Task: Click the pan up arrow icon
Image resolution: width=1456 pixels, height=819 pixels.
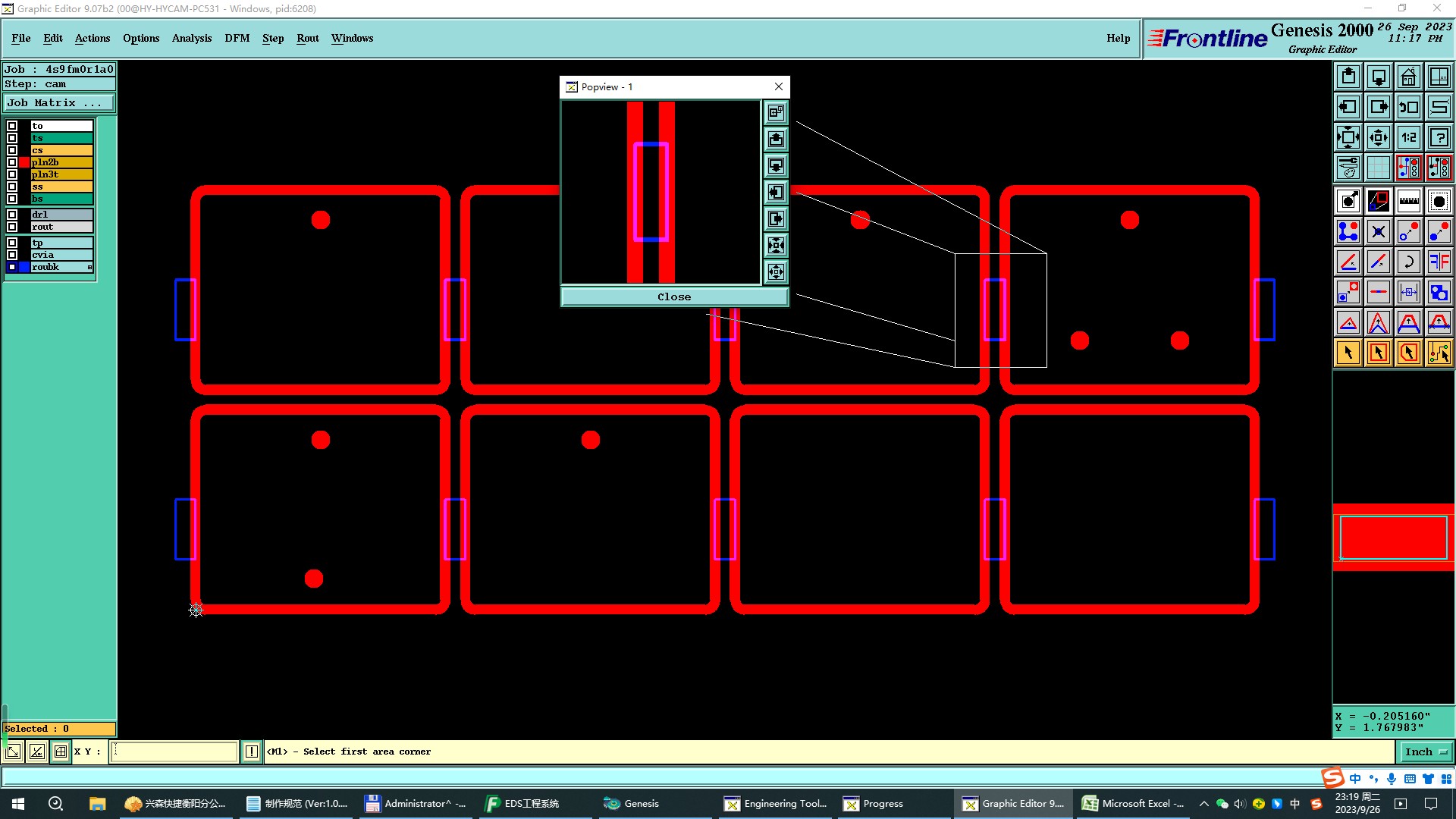Action: pyautogui.click(x=1348, y=77)
